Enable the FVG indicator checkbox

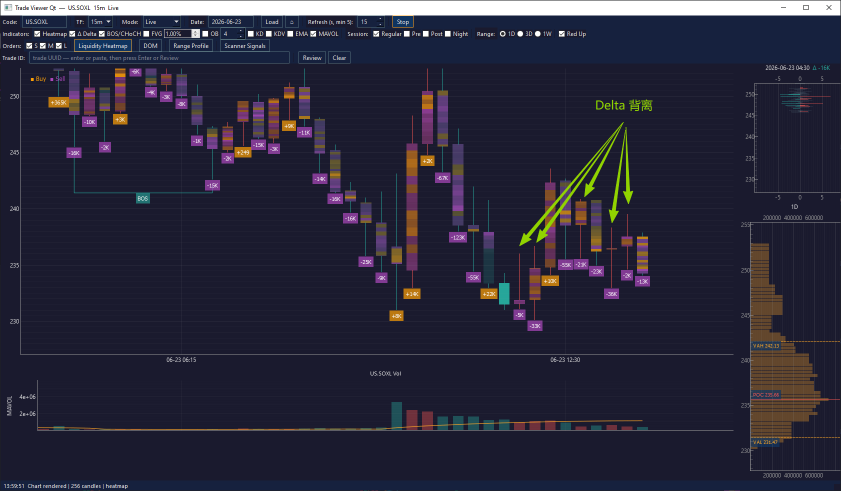[x=146, y=34]
